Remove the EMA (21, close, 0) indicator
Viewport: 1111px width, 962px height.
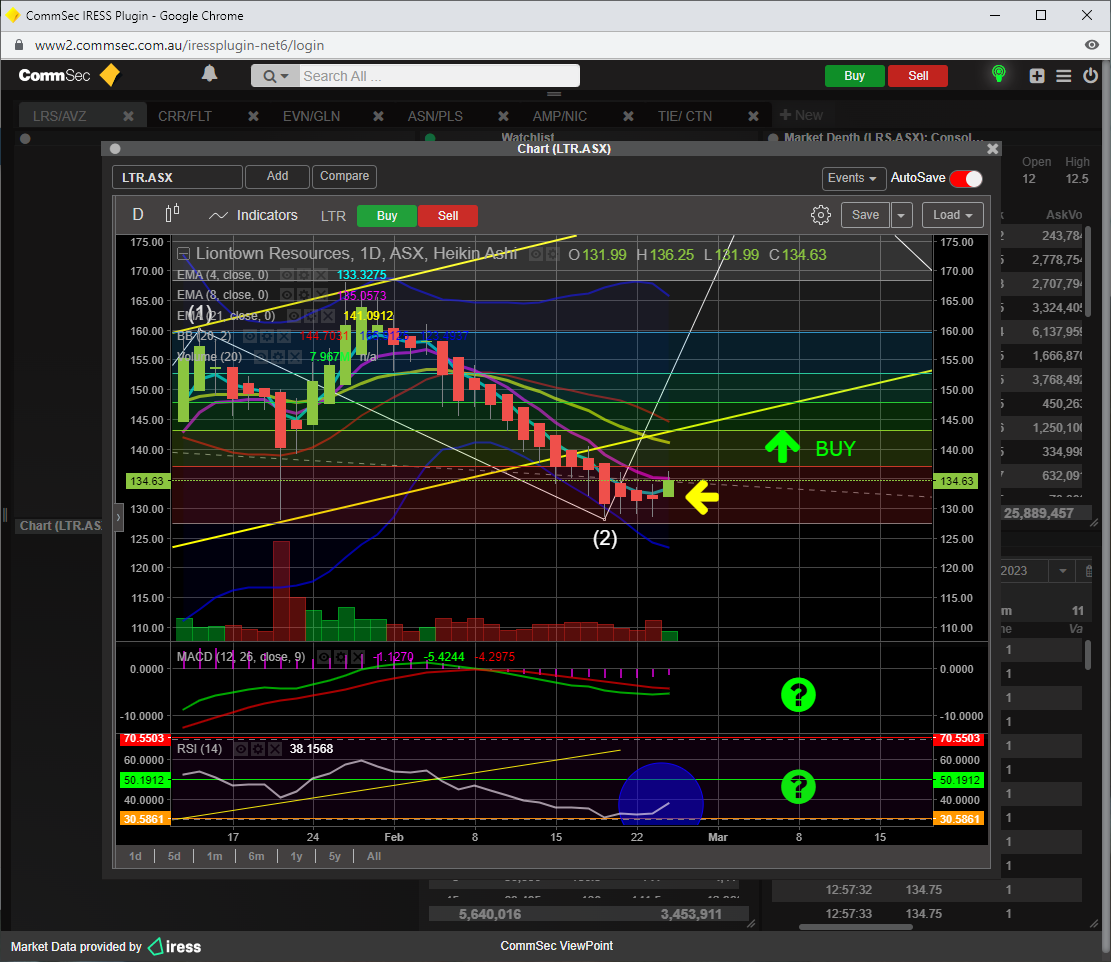point(327,315)
